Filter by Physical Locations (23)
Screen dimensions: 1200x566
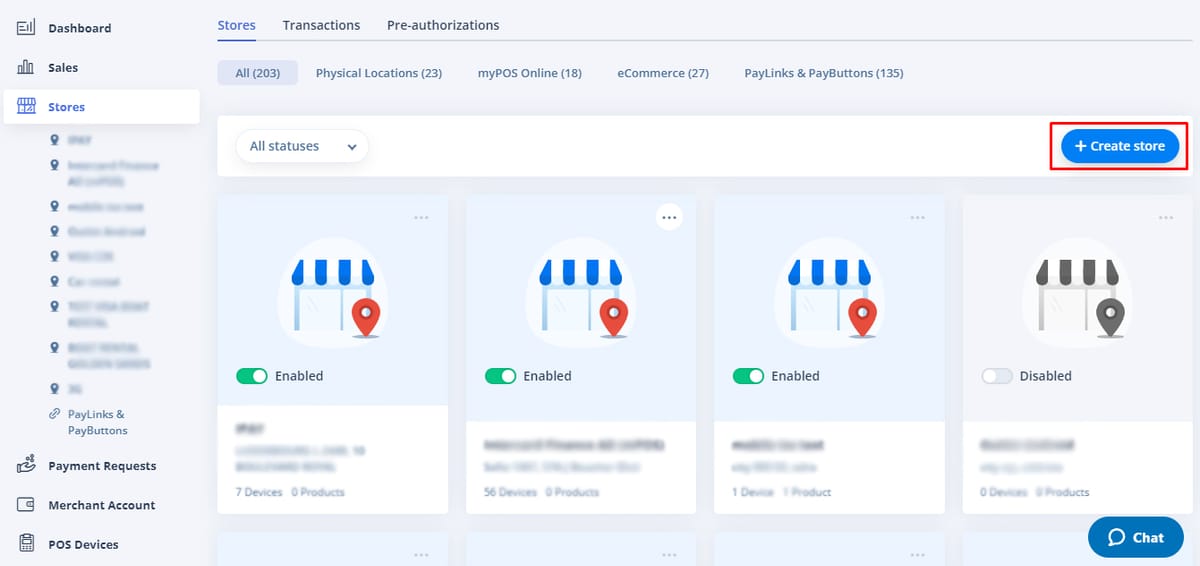click(378, 73)
